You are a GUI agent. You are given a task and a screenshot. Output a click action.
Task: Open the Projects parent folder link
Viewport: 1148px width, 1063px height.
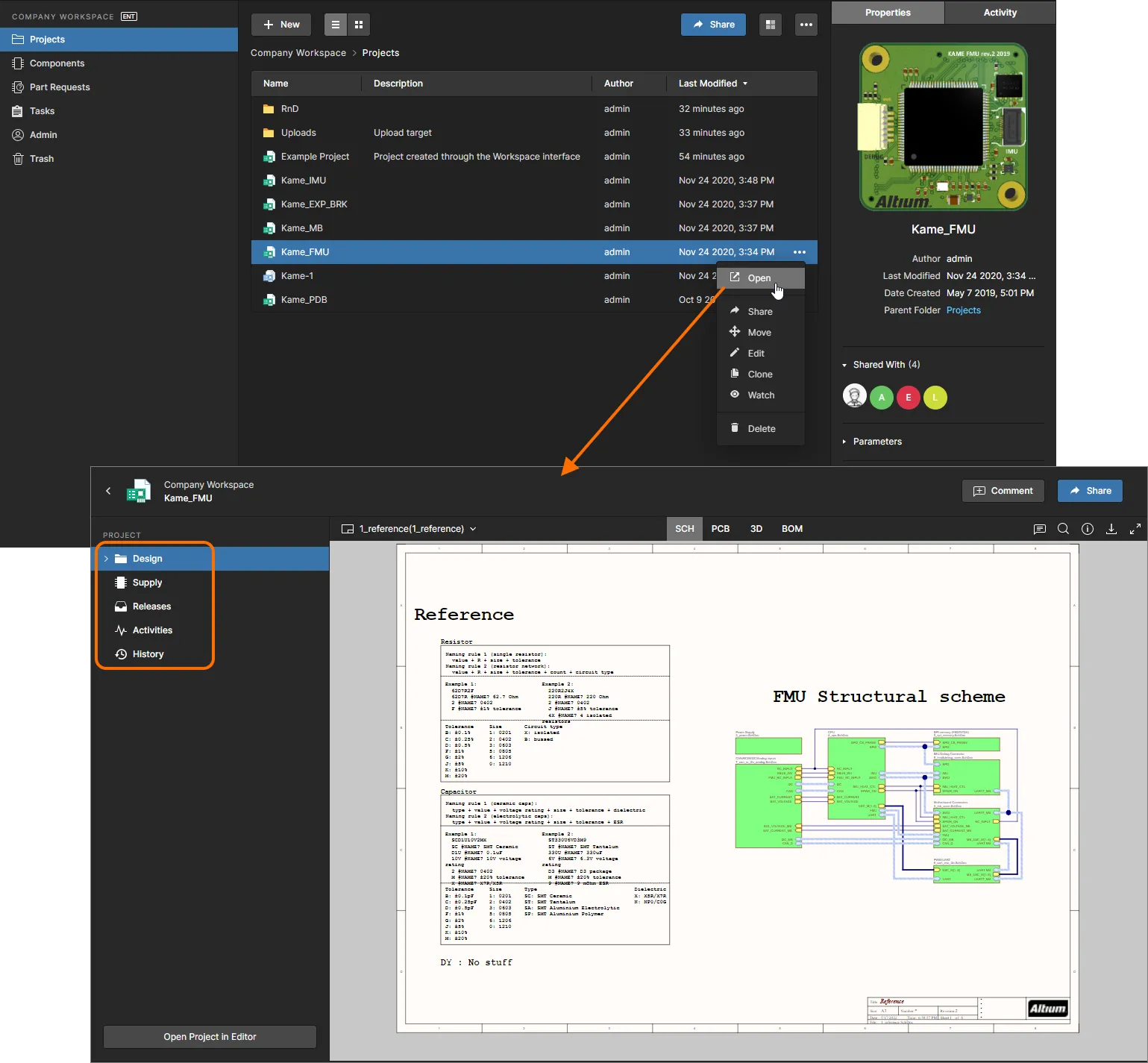coord(964,310)
